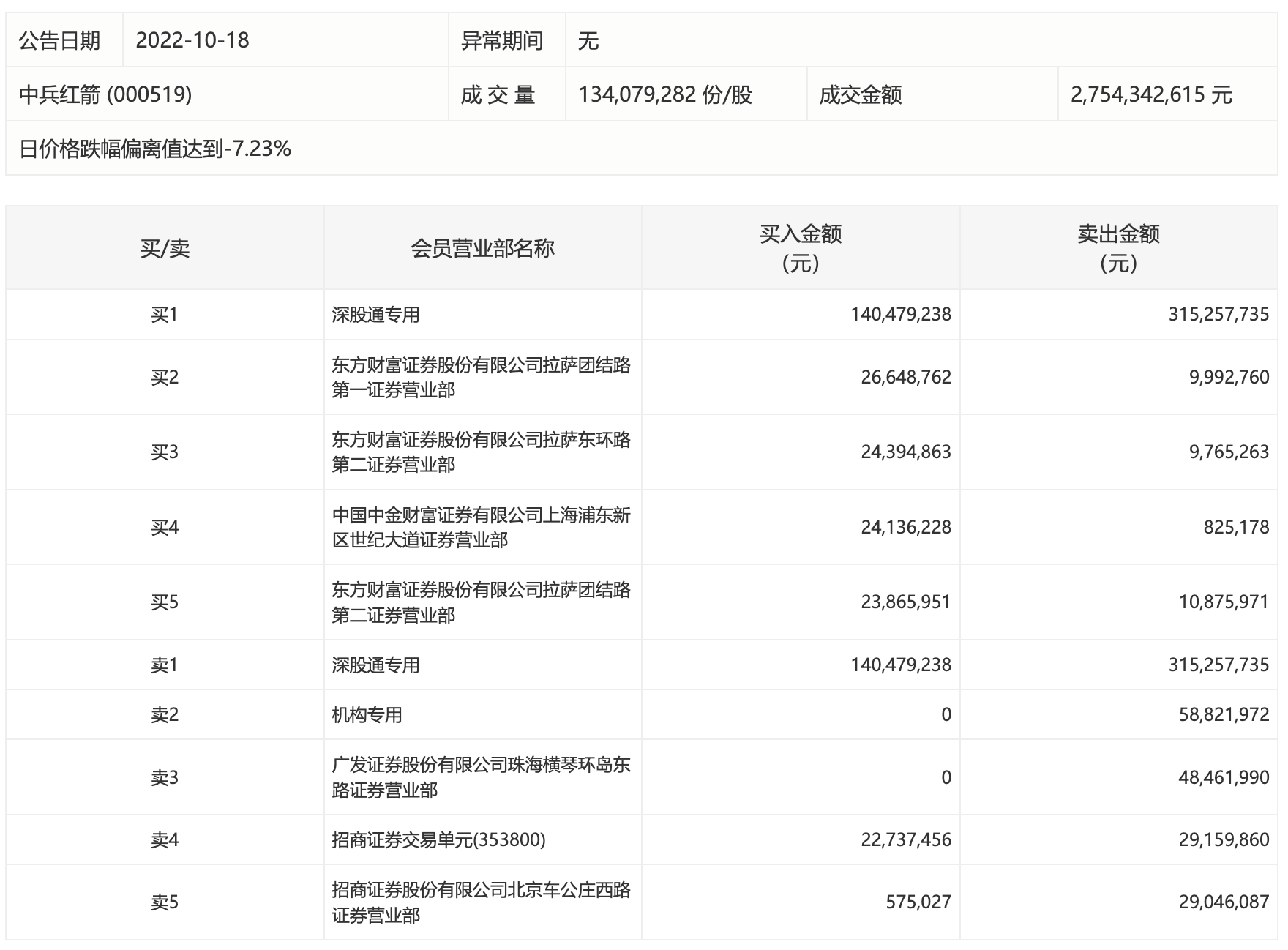Click the price deviation text showing -7.23%
Image resolution: width=1288 pixels, height=950 pixels.
click(155, 149)
